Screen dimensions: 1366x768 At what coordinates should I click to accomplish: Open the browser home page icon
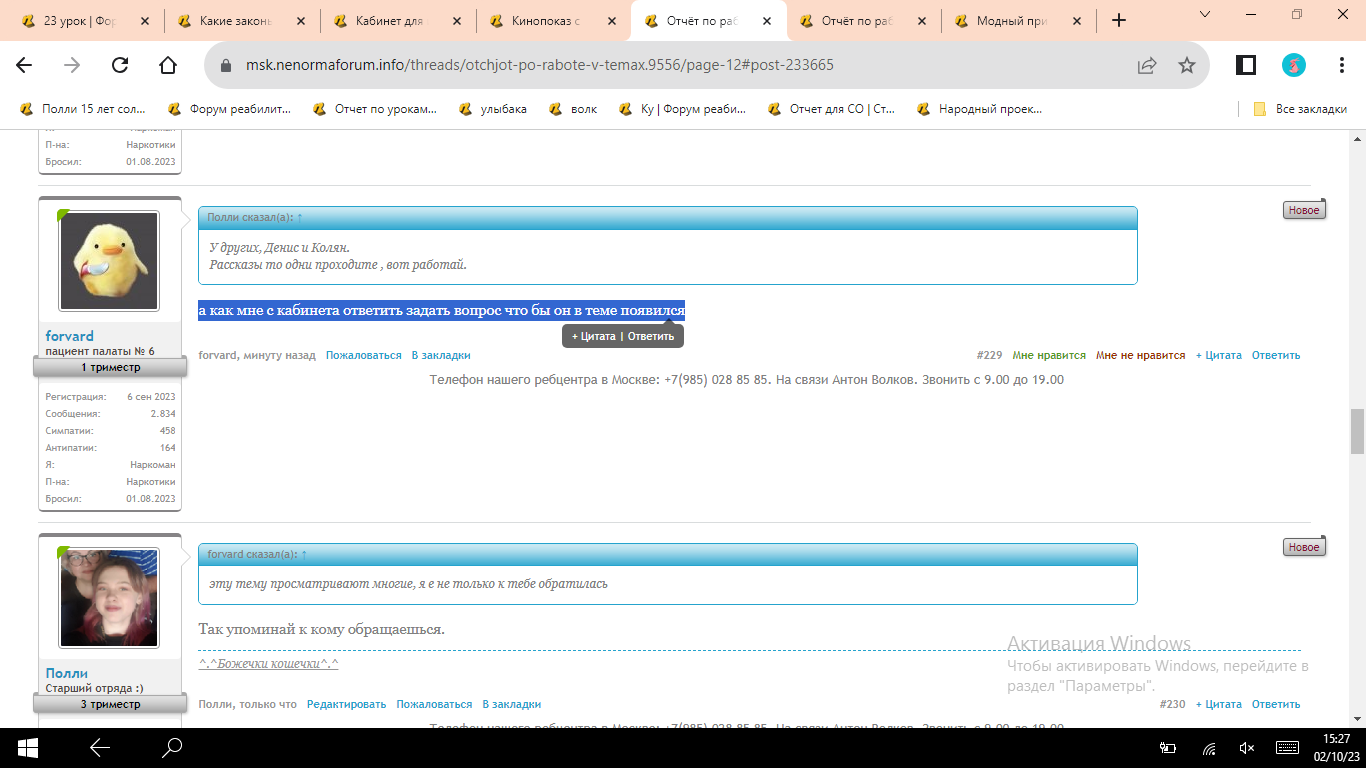(168, 65)
